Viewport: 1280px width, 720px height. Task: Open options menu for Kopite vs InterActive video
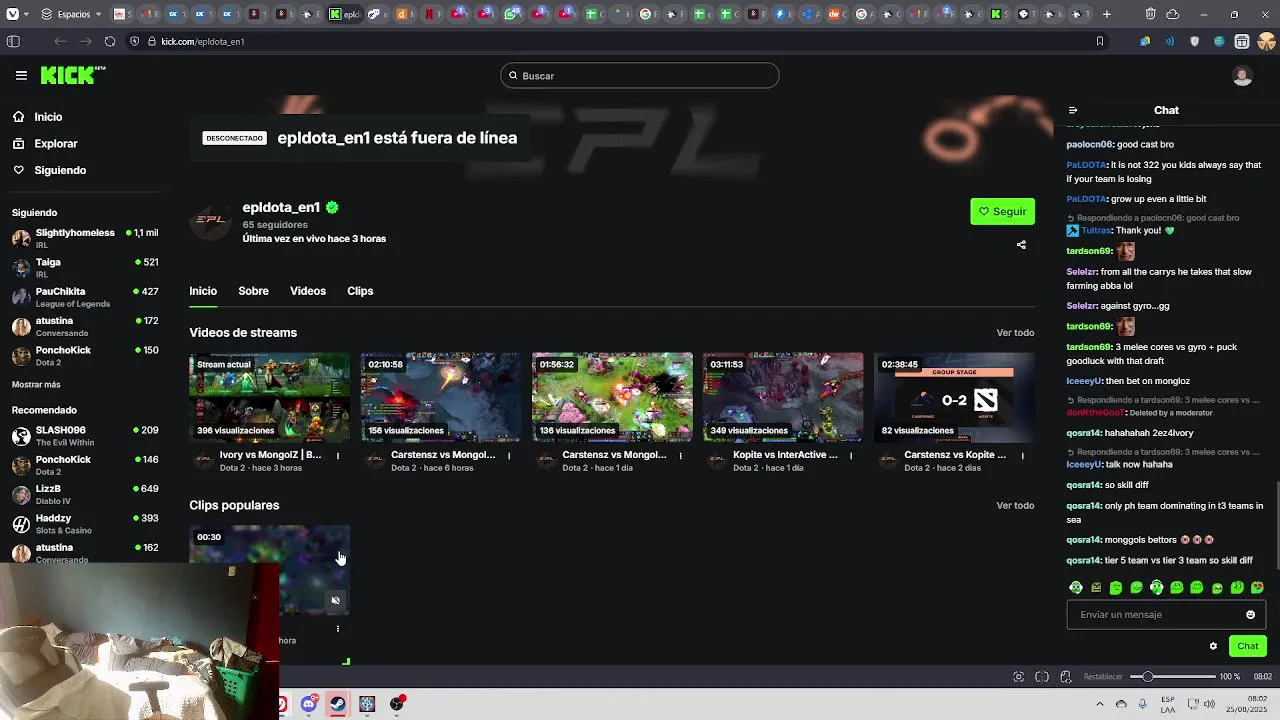coord(851,456)
